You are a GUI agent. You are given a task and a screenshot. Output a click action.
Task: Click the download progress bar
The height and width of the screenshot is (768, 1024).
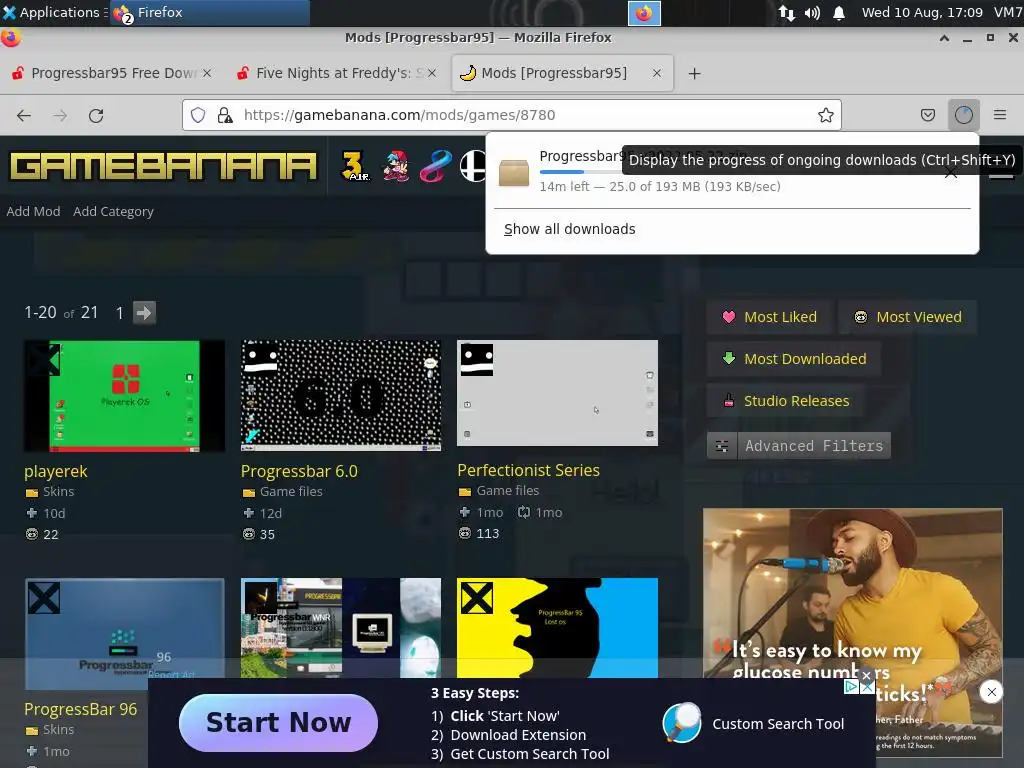pyautogui.click(x=580, y=172)
